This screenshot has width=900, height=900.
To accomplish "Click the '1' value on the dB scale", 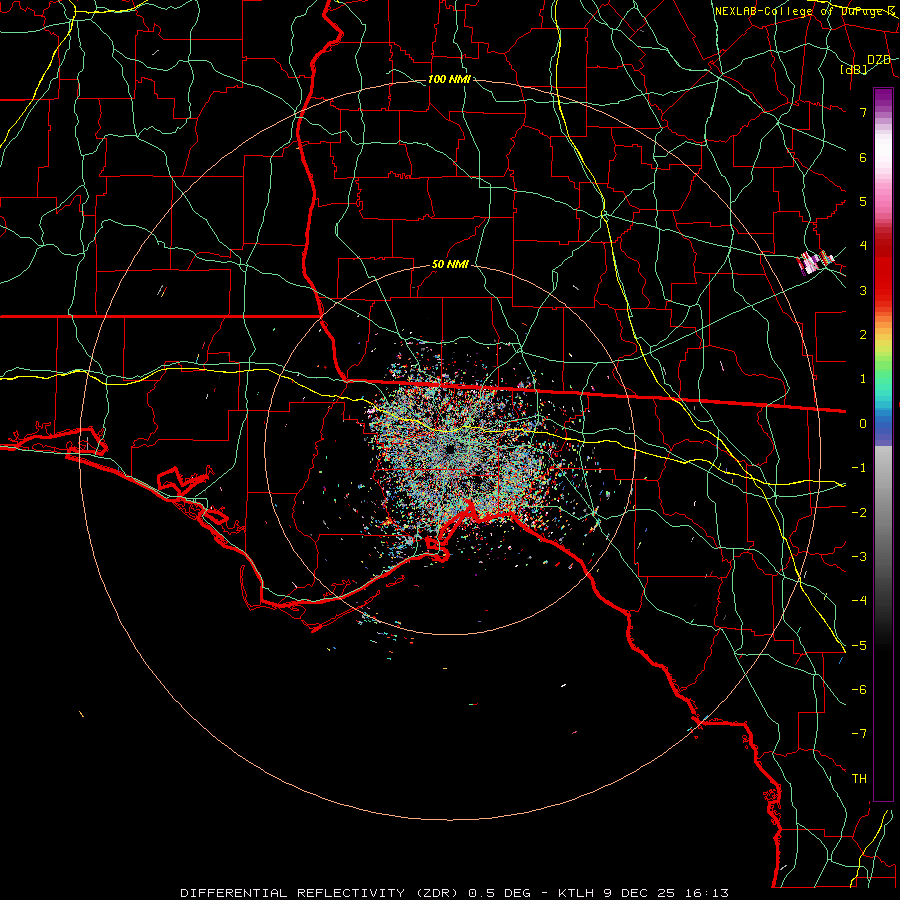I will pos(863,379).
